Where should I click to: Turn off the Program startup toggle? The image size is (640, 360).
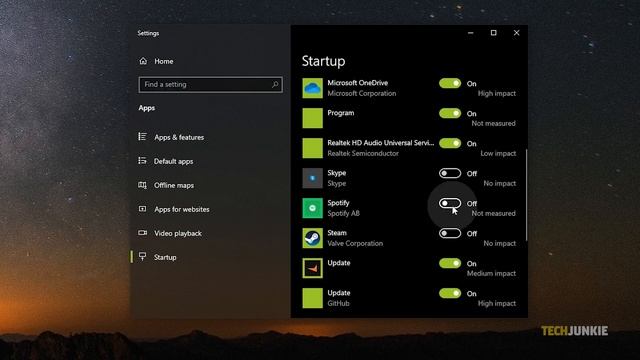pyautogui.click(x=450, y=113)
